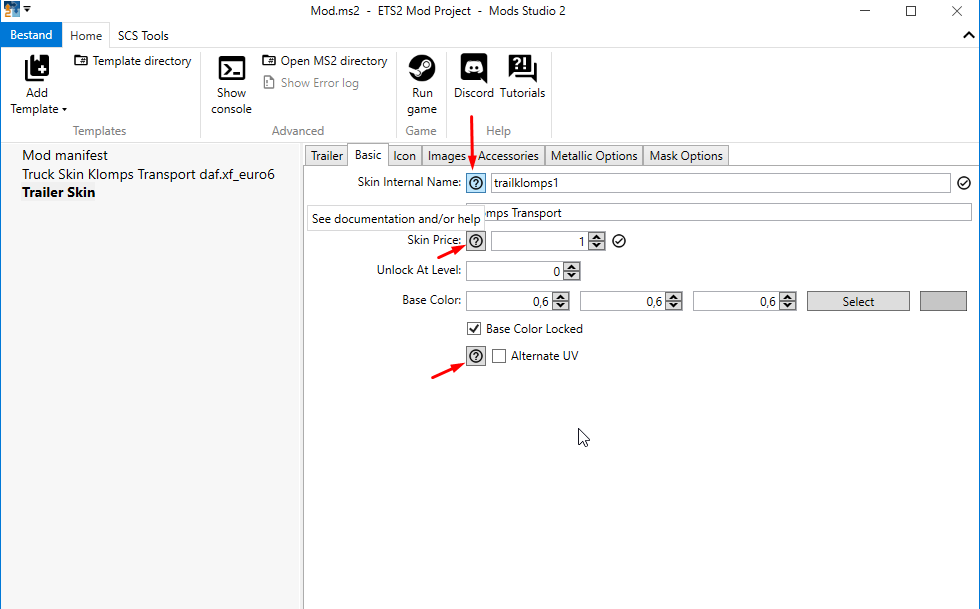Open the SCS Tools ribbon tab
The width and height of the screenshot is (980, 609).
[142, 35]
